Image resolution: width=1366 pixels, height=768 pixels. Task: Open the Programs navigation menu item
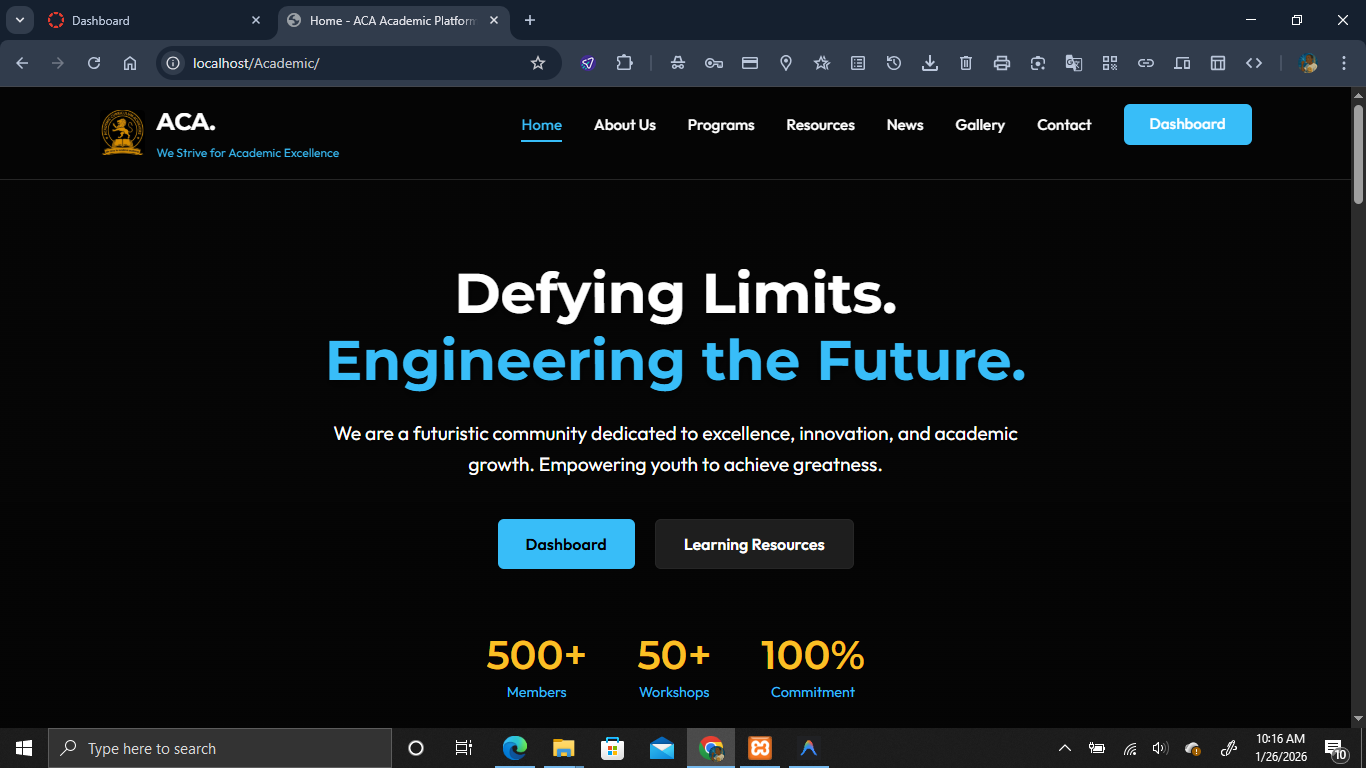[721, 125]
